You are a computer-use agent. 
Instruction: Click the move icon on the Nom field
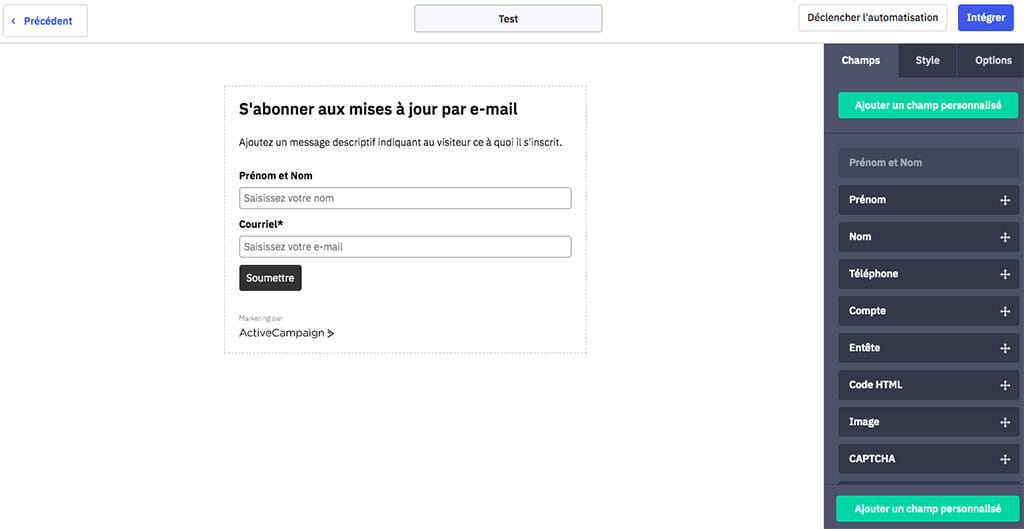click(x=1005, y=237)
